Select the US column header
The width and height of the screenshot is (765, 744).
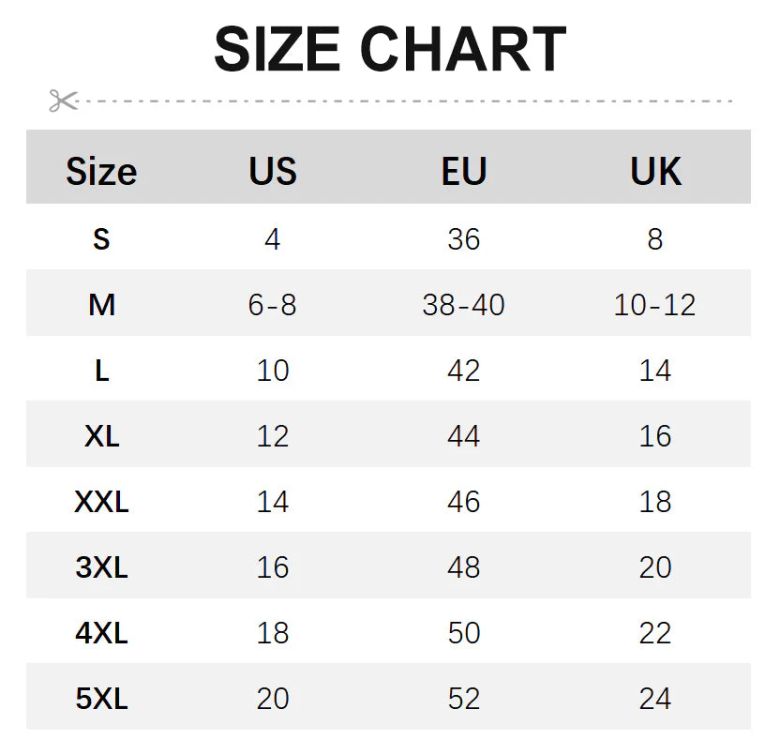click(x=273, y=171)
